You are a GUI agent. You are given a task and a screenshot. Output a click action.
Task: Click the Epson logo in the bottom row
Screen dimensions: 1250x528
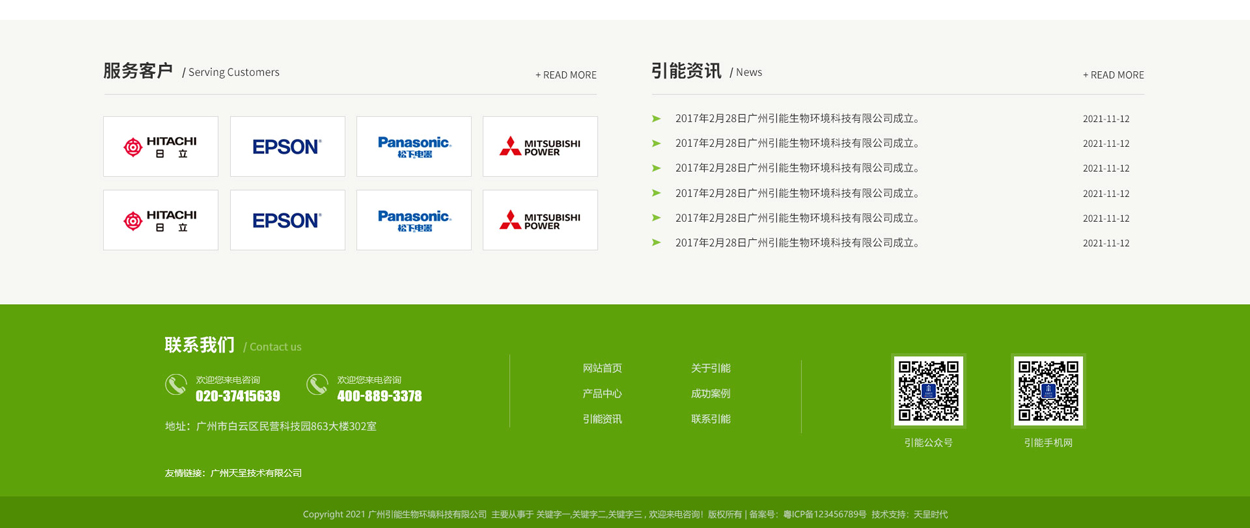[287, 220]
